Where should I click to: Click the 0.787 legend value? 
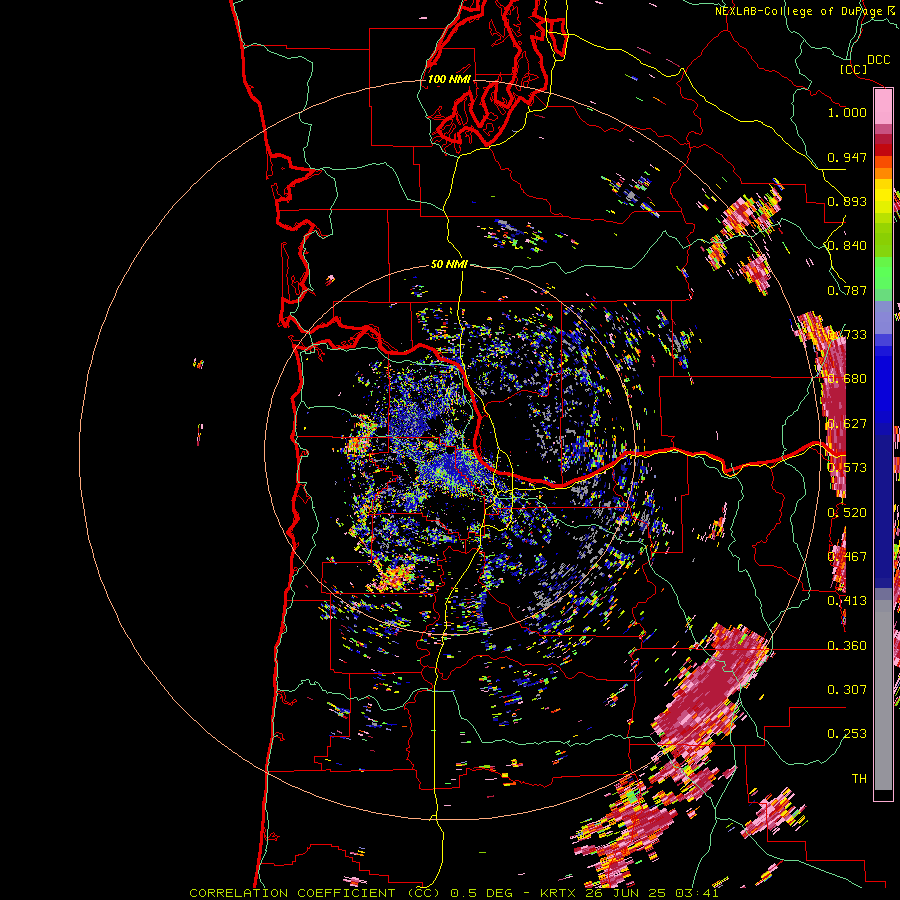[x=847, y=290]
